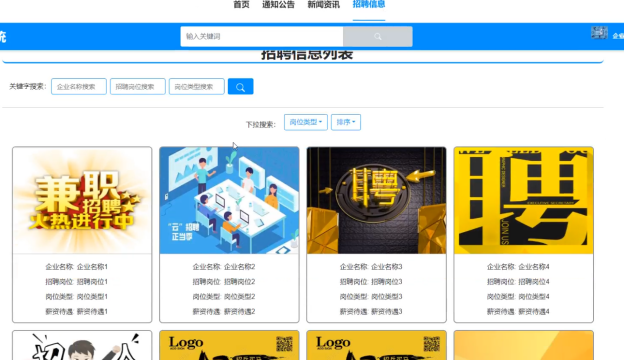Viewport: 624px width, 361px height.
Task: Click the gray search icon button in blue bar
Action: pos(378,37)
